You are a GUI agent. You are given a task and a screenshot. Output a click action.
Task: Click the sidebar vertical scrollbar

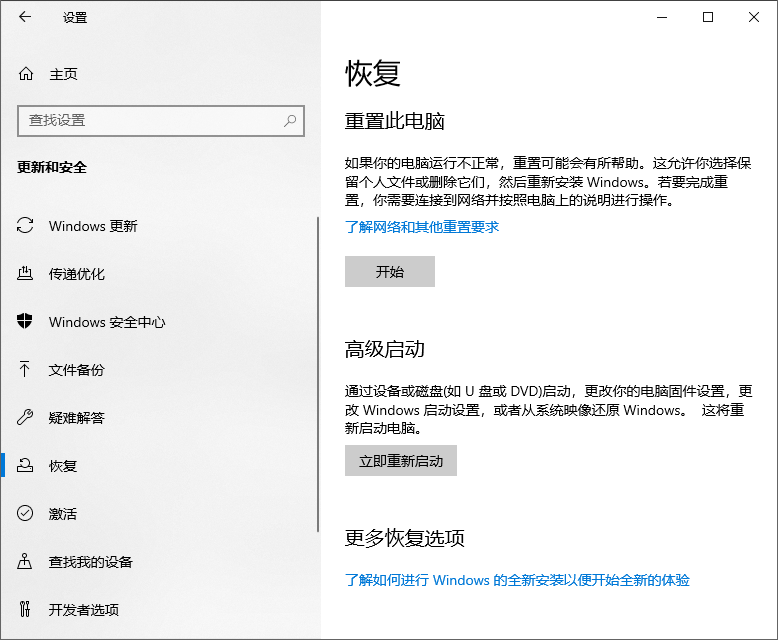tap(318, 375)
